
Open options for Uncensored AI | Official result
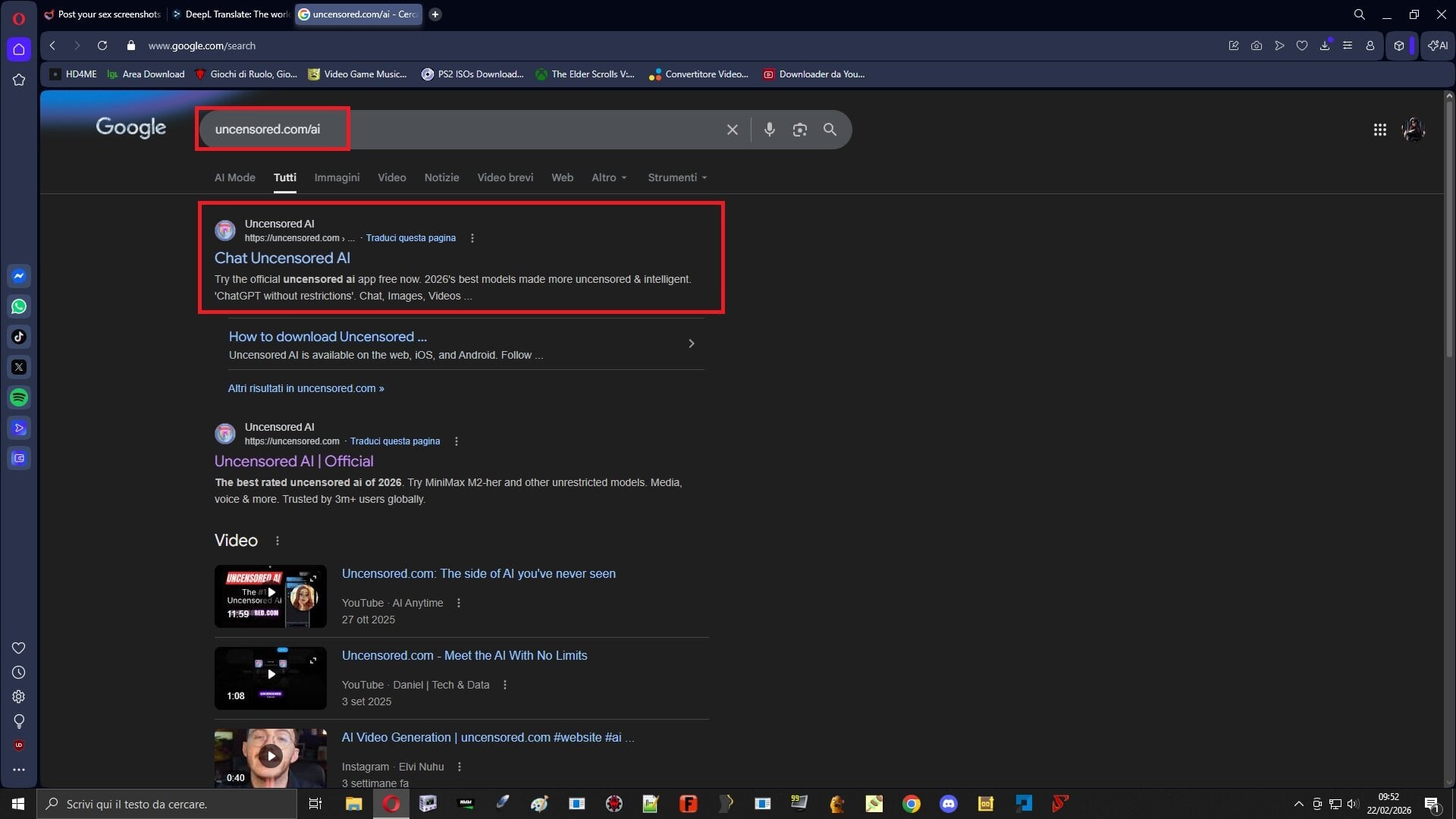(456, 441)
